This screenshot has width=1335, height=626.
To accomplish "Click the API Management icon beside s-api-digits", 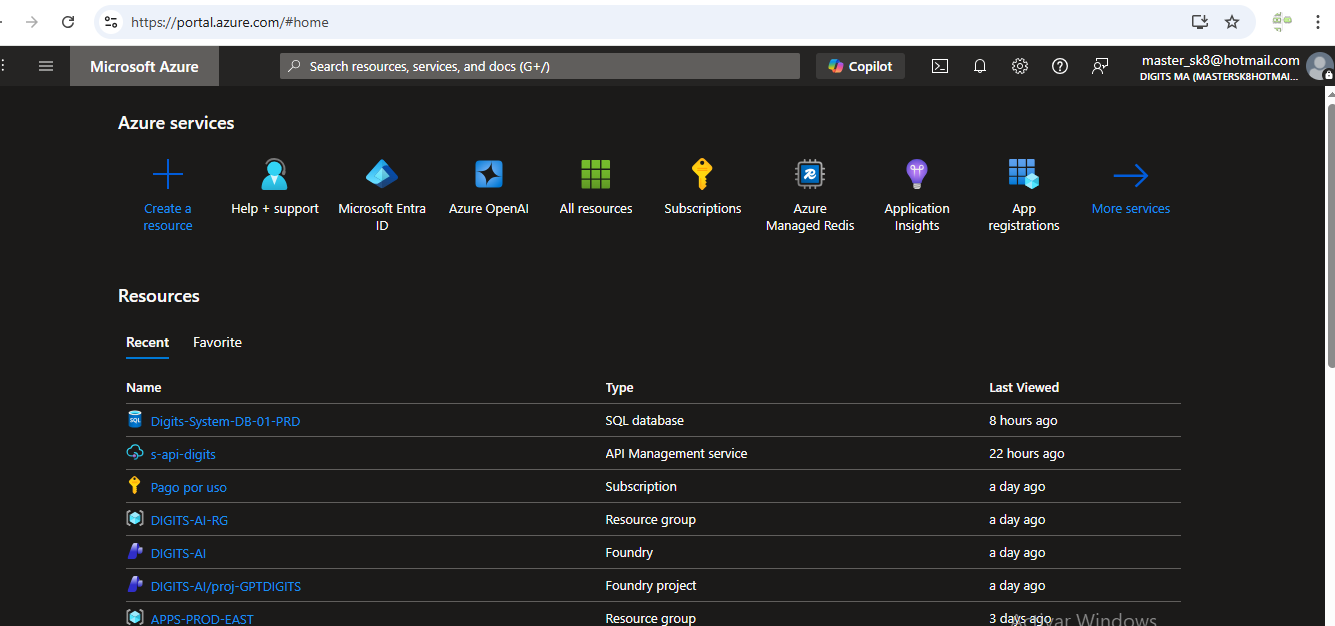I will point(135,453).
